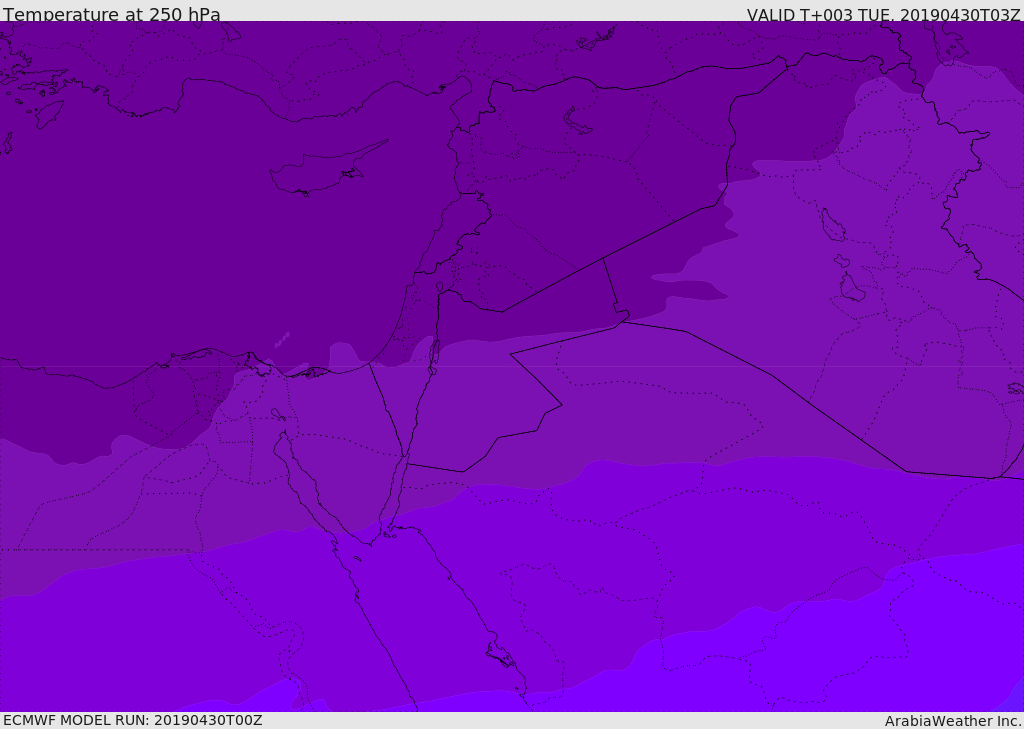1024x729 pixels.
Task: Click the 'ArabiaWeather Inc.' credit text
Action: coord(953,721)
